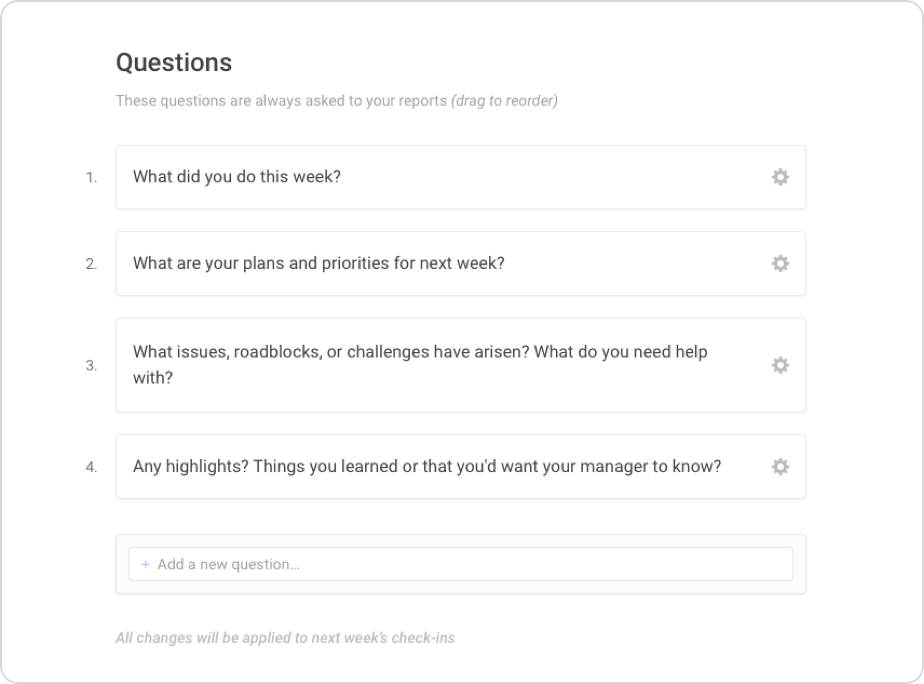Select the 'What are your plans and priorities' question

click(318, 264)
